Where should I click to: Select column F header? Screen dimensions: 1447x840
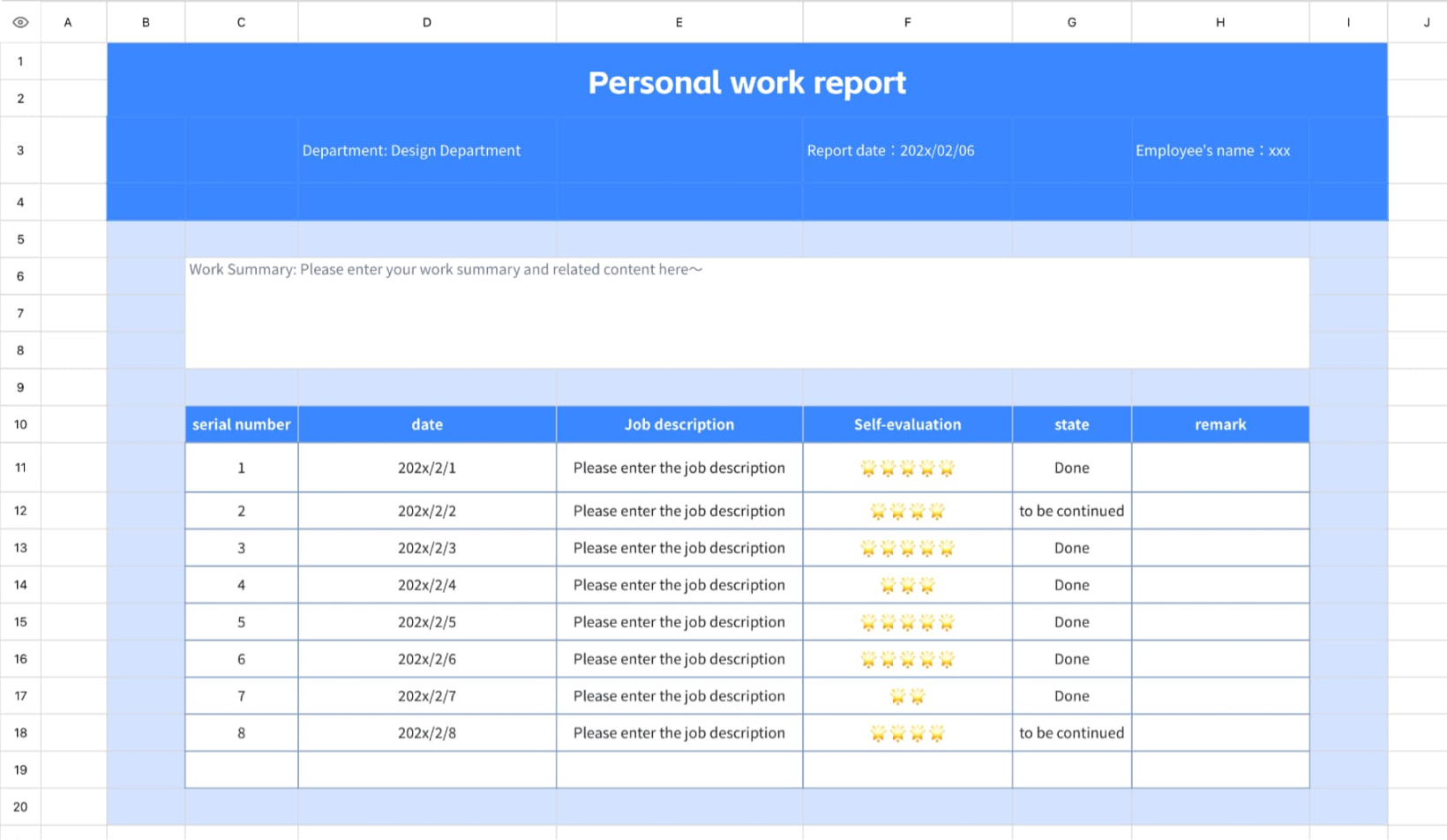tap(907, 22)
